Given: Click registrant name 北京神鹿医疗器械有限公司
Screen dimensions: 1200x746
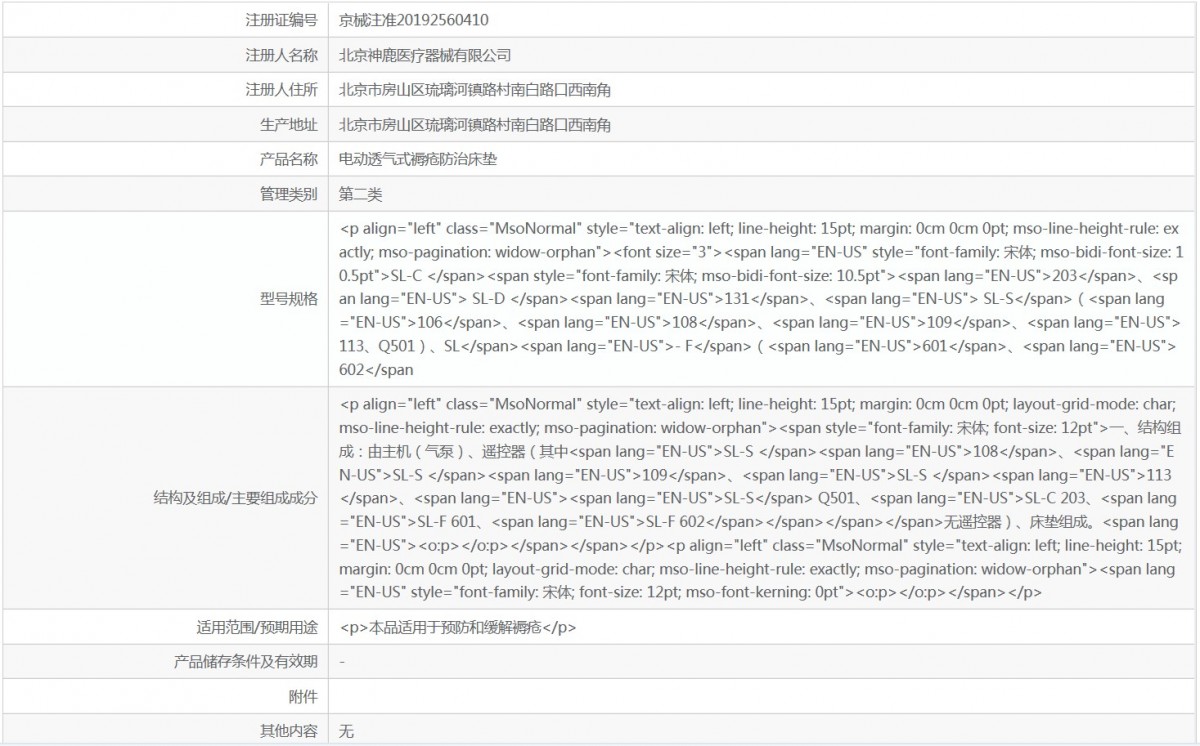Looking at the screenshot, I should (425, 54).
